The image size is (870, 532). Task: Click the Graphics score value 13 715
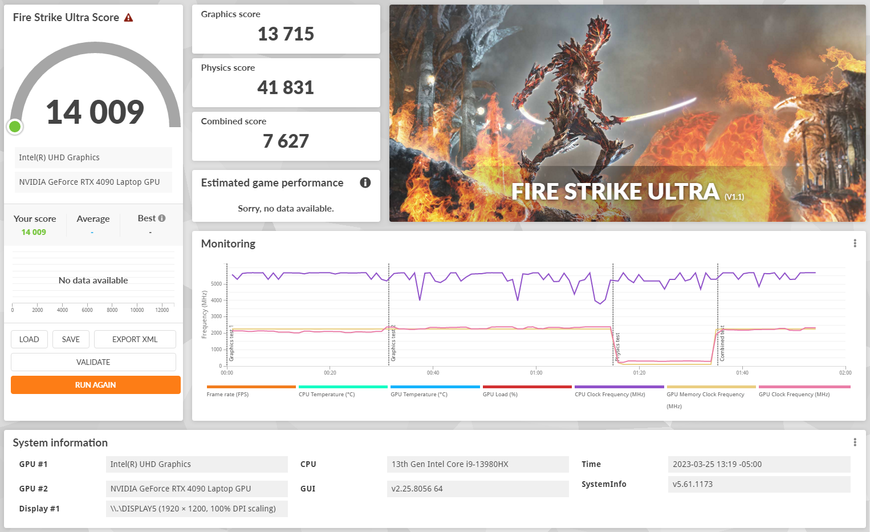(286, 34)
